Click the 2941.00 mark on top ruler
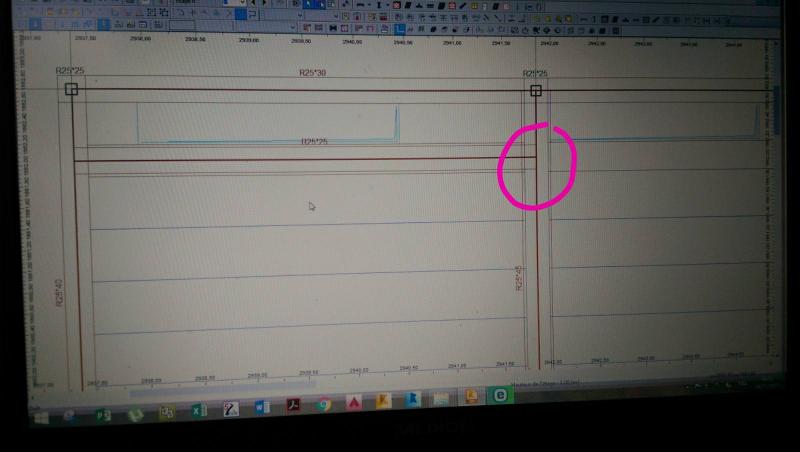Image resolution: width=800 pixels, height=452 pixels. pos(452,43)
